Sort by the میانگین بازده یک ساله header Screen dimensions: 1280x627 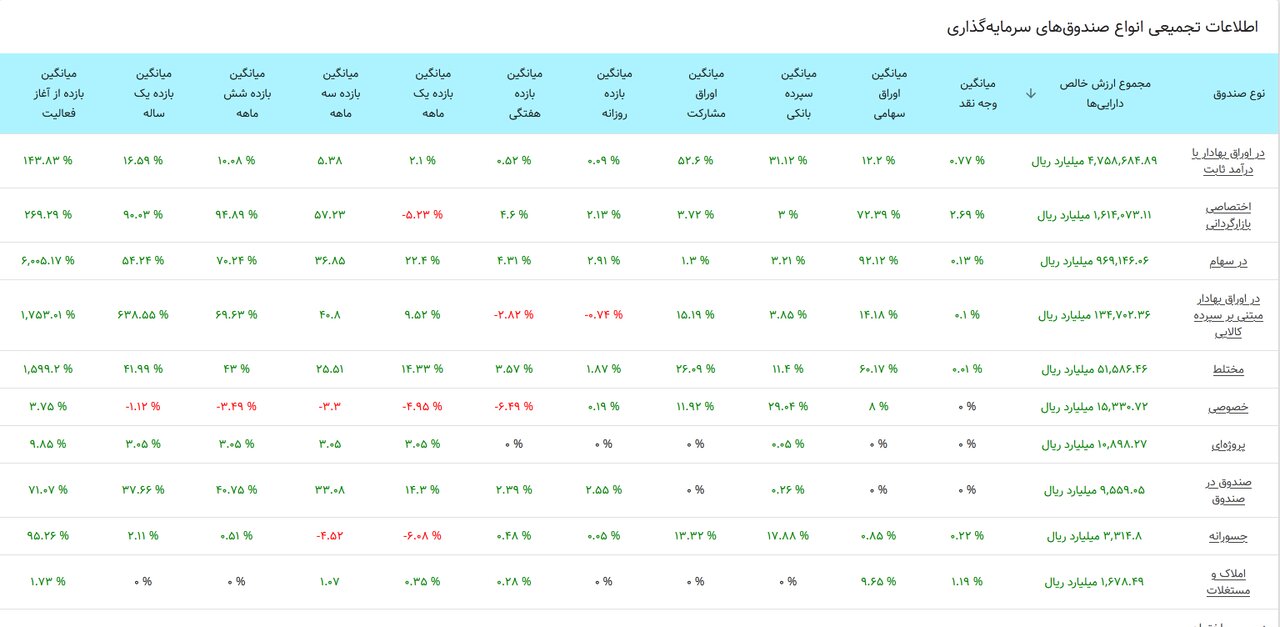[152, 93]
